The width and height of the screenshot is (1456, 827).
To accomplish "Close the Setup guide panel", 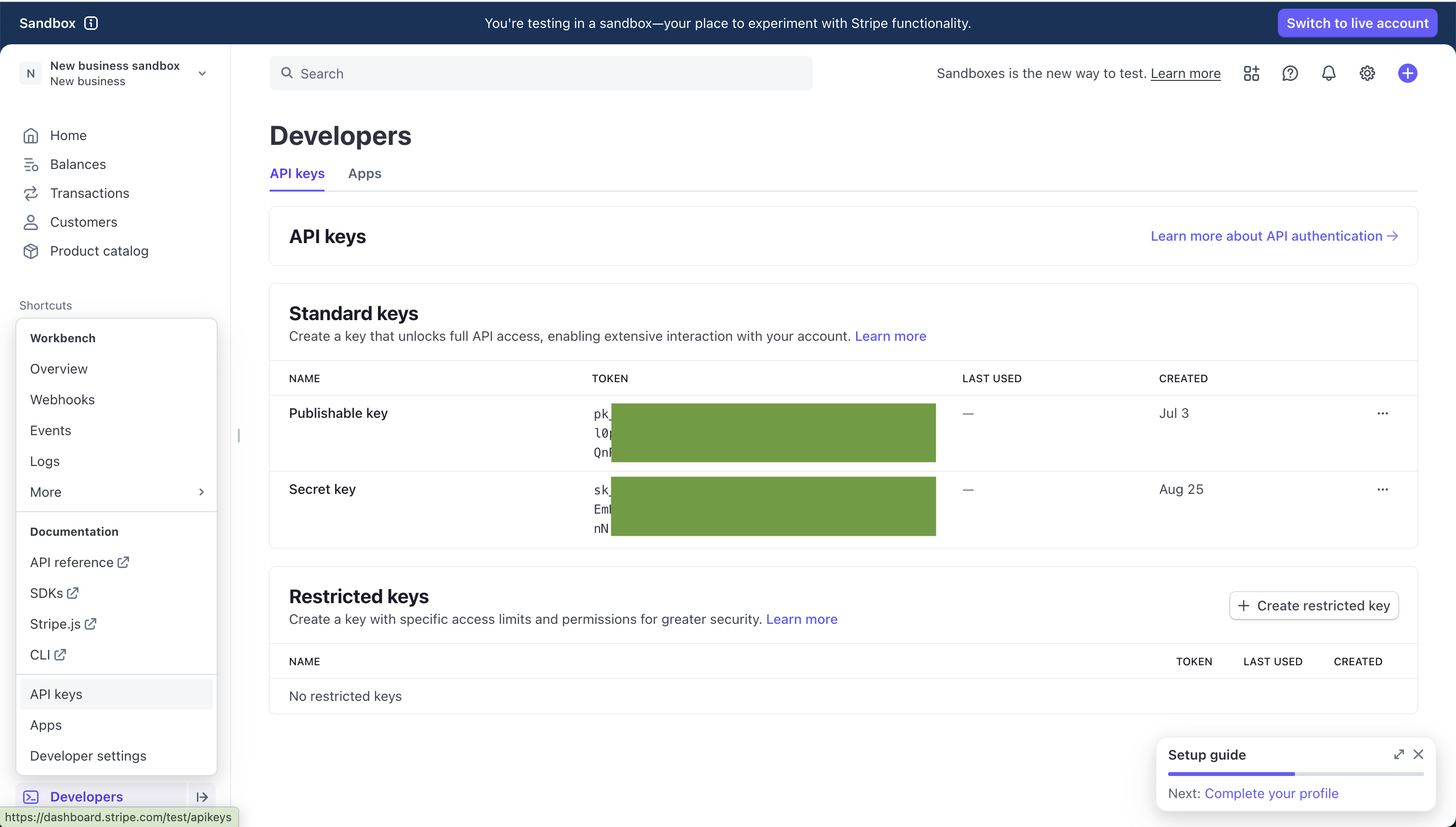I will (1418, 754).
